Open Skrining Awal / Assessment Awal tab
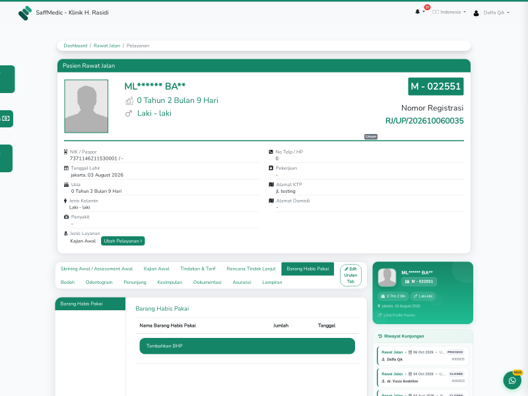This screenshot has height=396, width=528. 97,269
